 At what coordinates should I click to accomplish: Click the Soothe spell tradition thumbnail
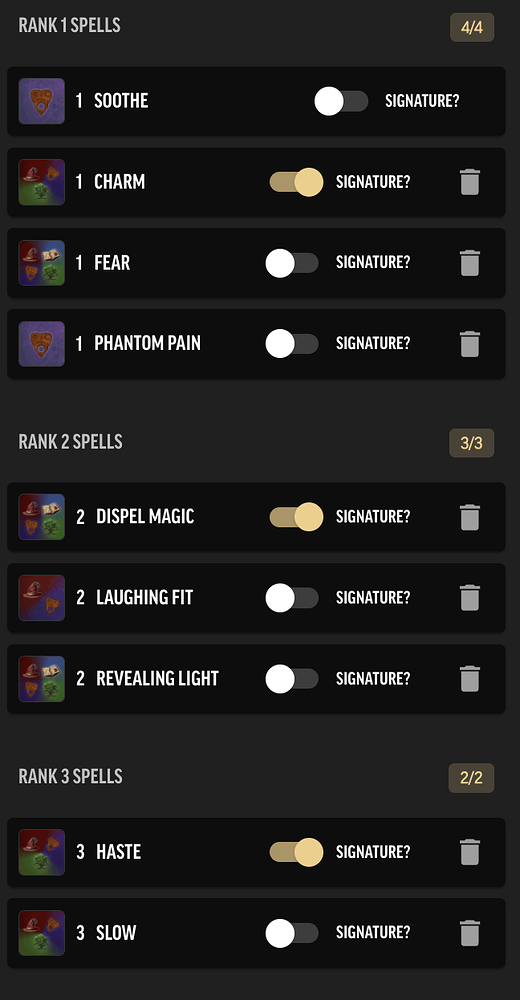(x=41, y=101)
